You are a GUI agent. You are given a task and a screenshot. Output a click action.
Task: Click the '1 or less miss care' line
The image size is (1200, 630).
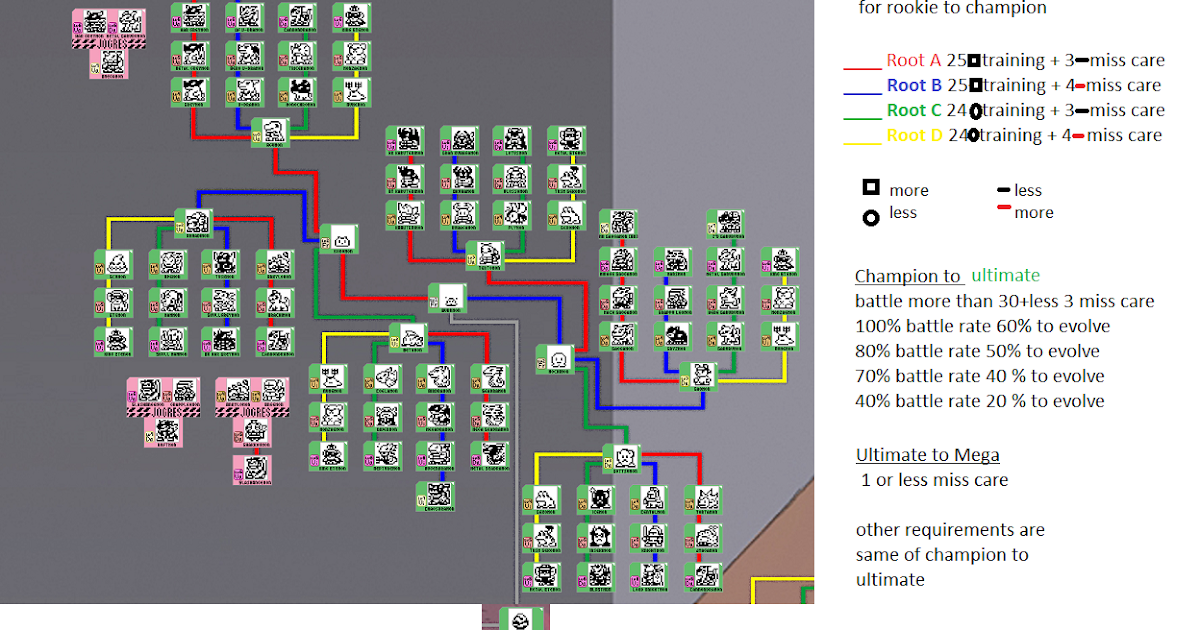[935, 480]
